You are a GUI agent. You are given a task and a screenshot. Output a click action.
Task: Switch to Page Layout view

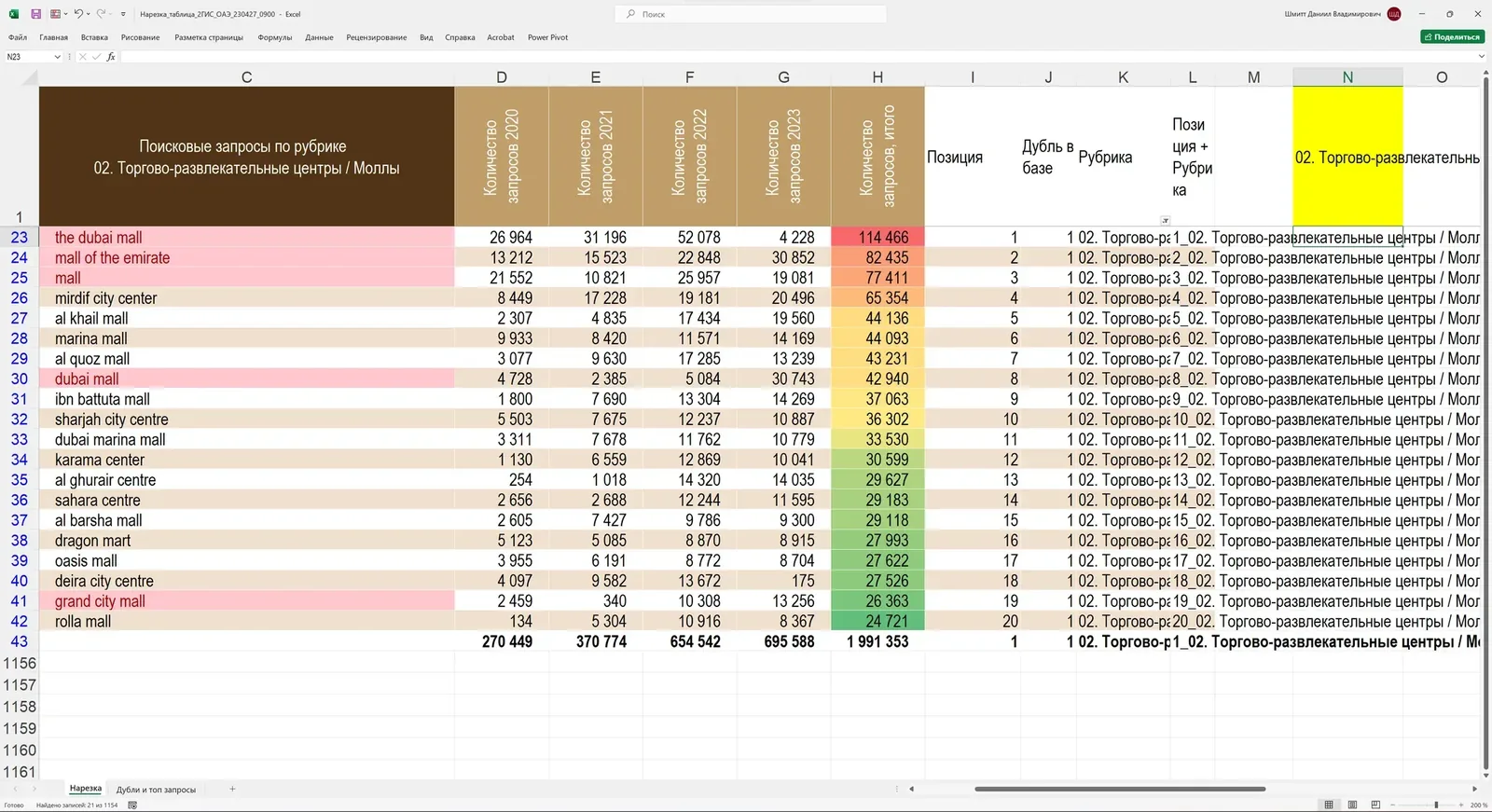1352,805
